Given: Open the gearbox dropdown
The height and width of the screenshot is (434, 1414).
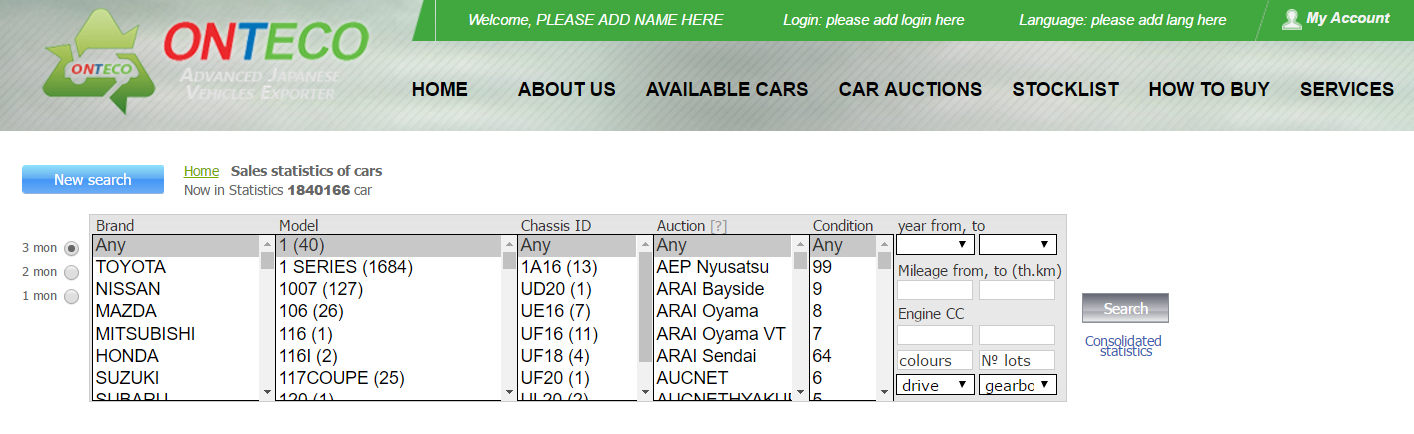Looking at the screenshot, I should point(1017,384).
